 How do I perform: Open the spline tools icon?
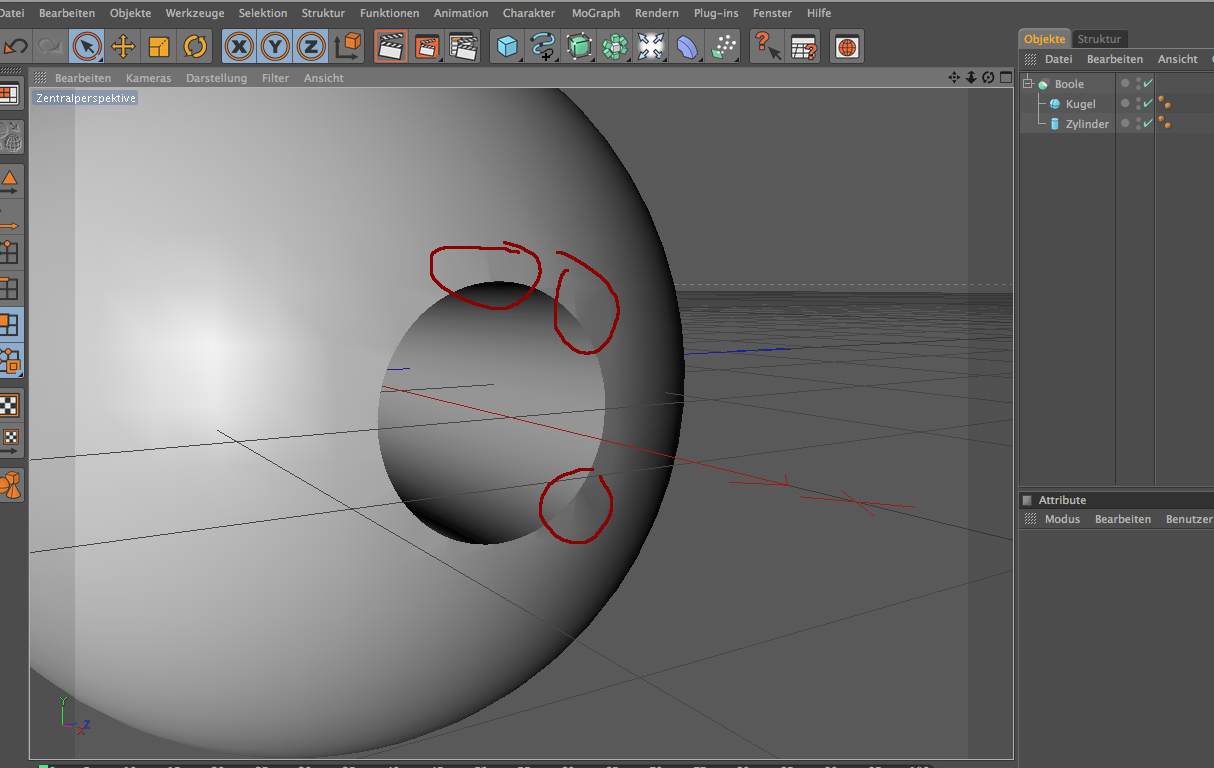(x=544, y=46)
